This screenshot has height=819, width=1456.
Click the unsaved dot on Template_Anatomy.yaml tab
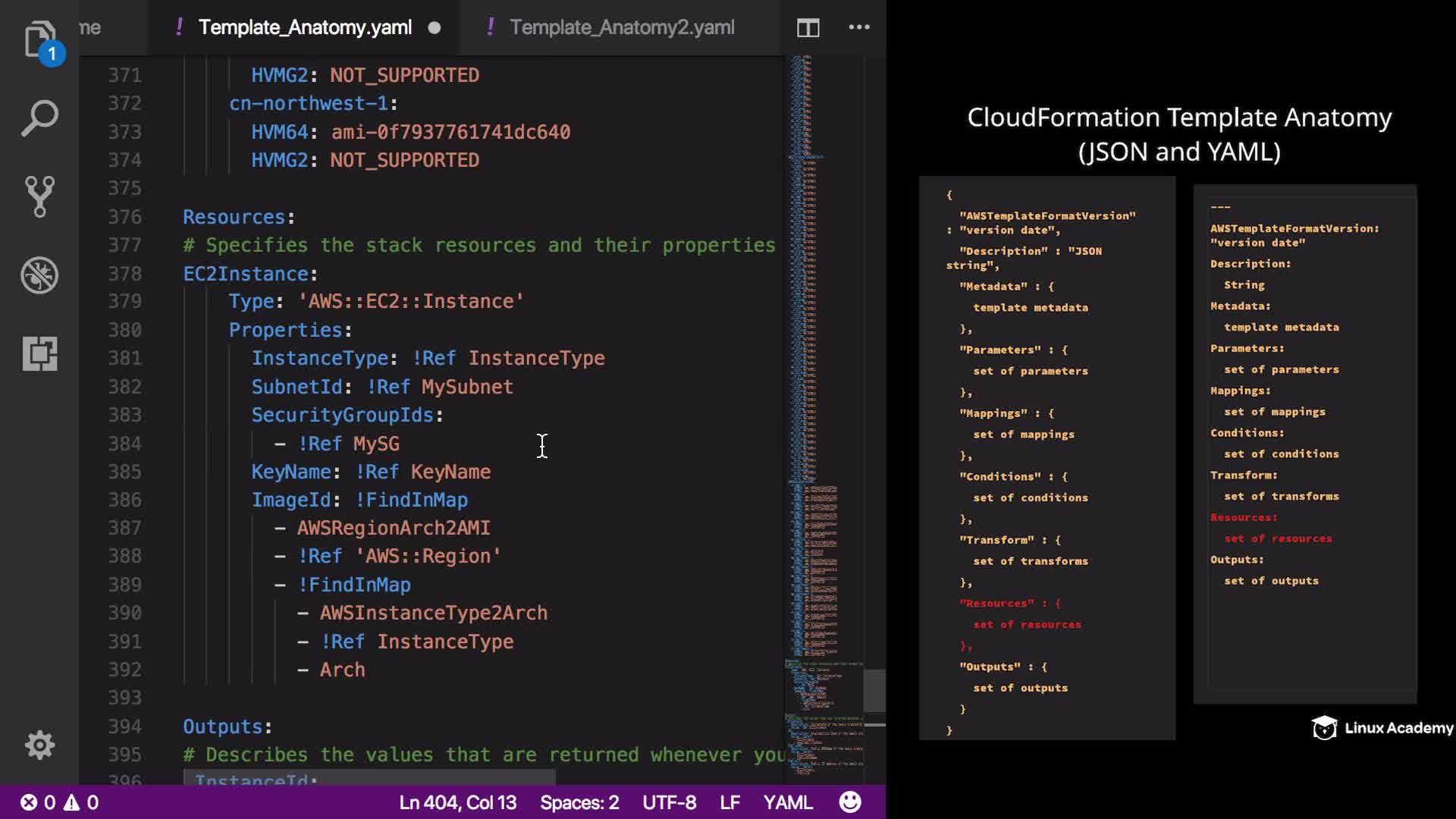[435, 28]
